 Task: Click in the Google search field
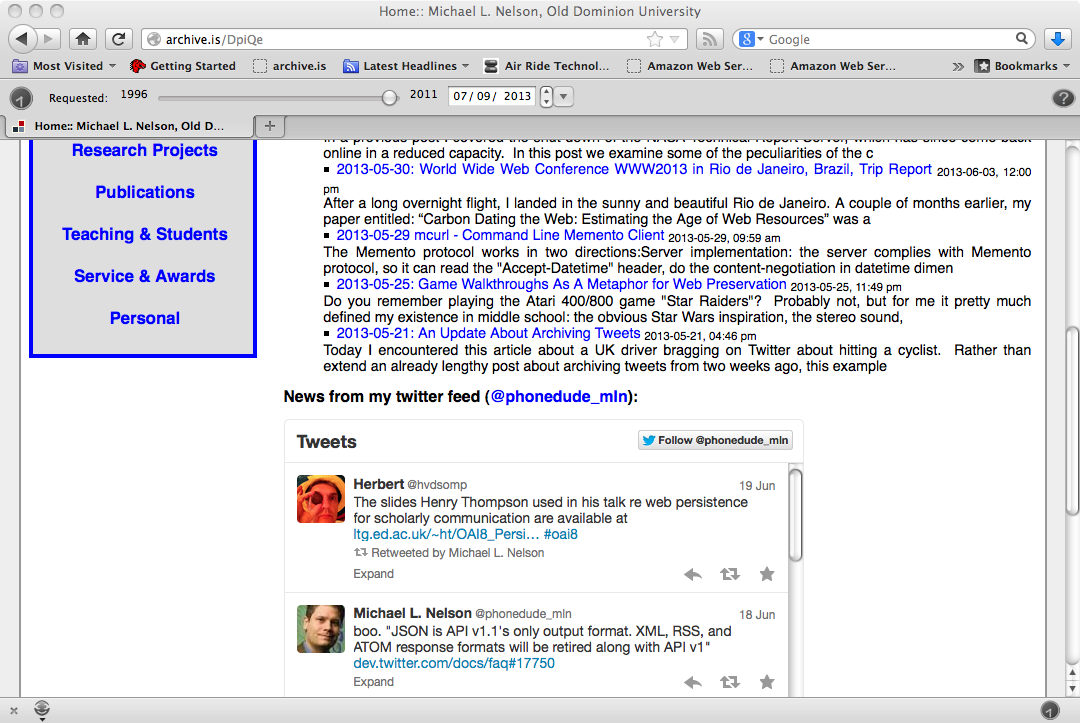889,39
